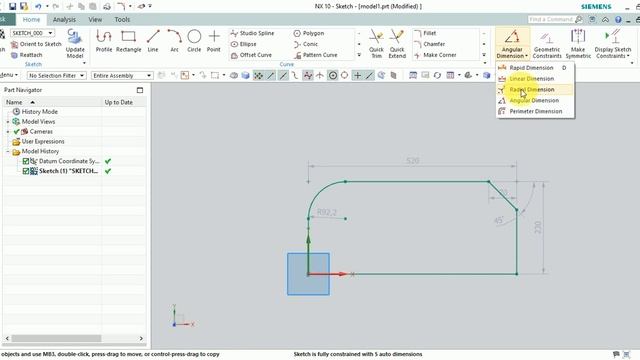Choose the Studio Spline tool
Screen dimensions: 640x360
(252, 33)
